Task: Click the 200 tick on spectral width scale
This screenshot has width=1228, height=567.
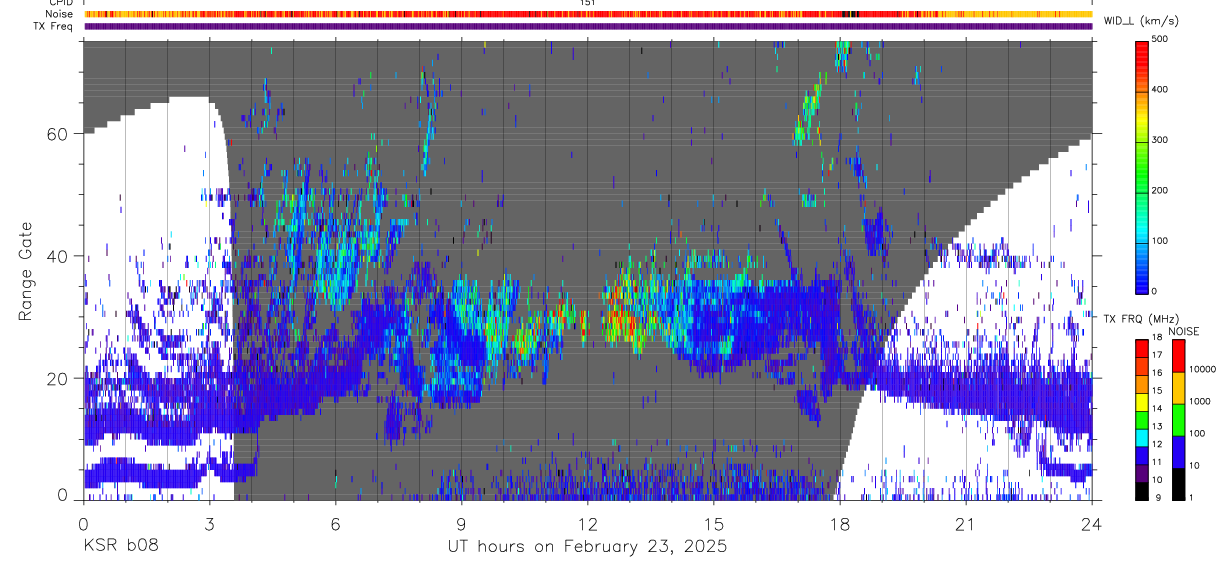Action: click(1161, 190)
